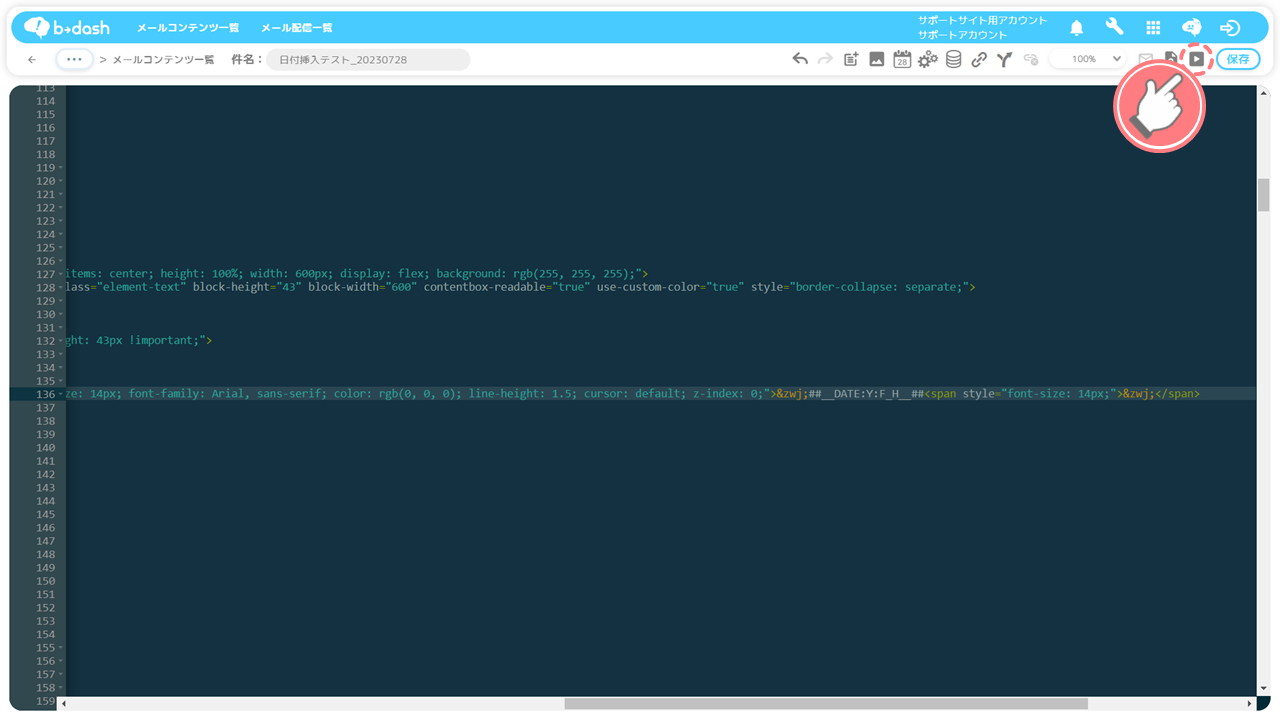
Task: Click line number 113 in gutter
Action: point(46,88)
